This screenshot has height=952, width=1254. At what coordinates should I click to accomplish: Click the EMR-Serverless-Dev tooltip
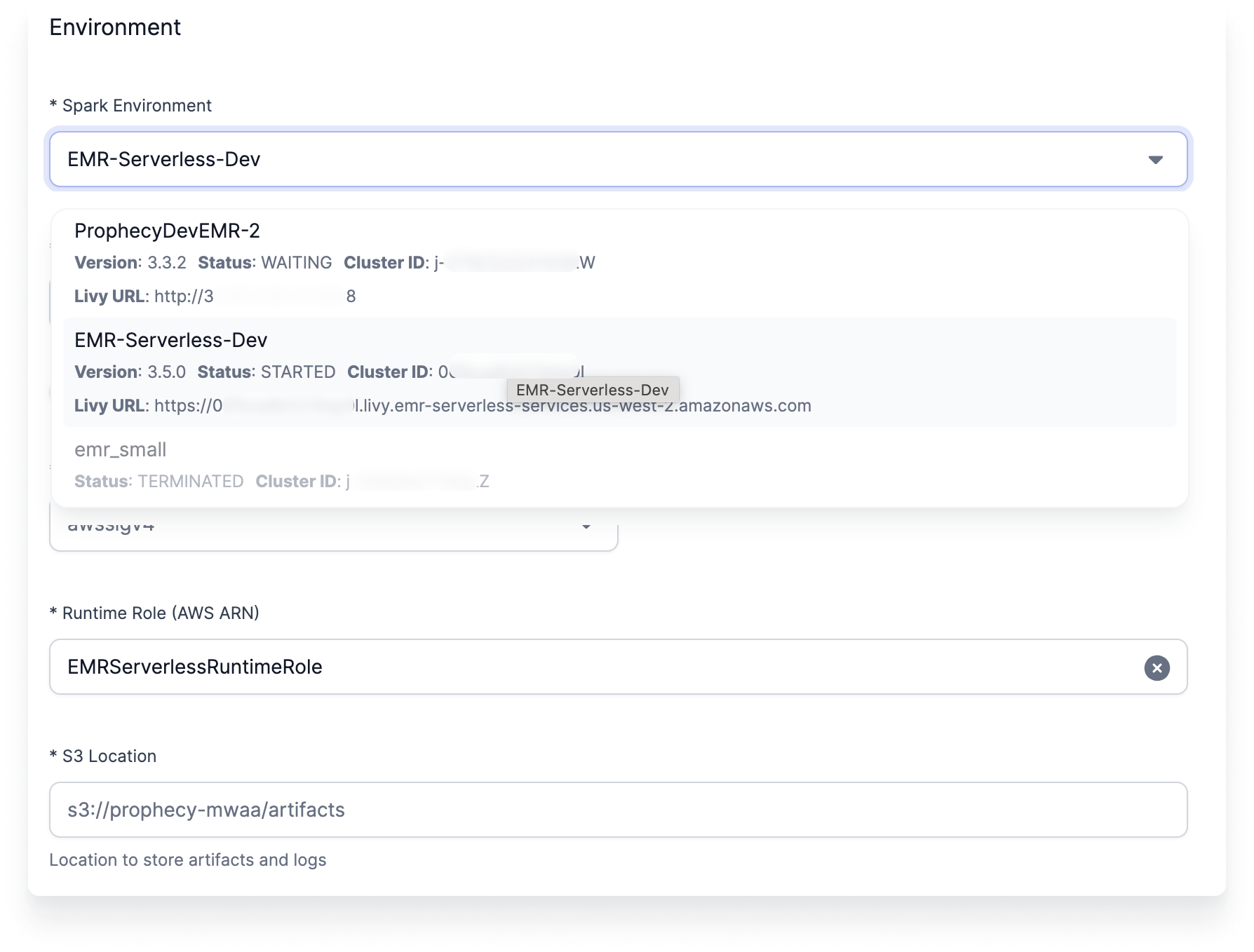593,390
